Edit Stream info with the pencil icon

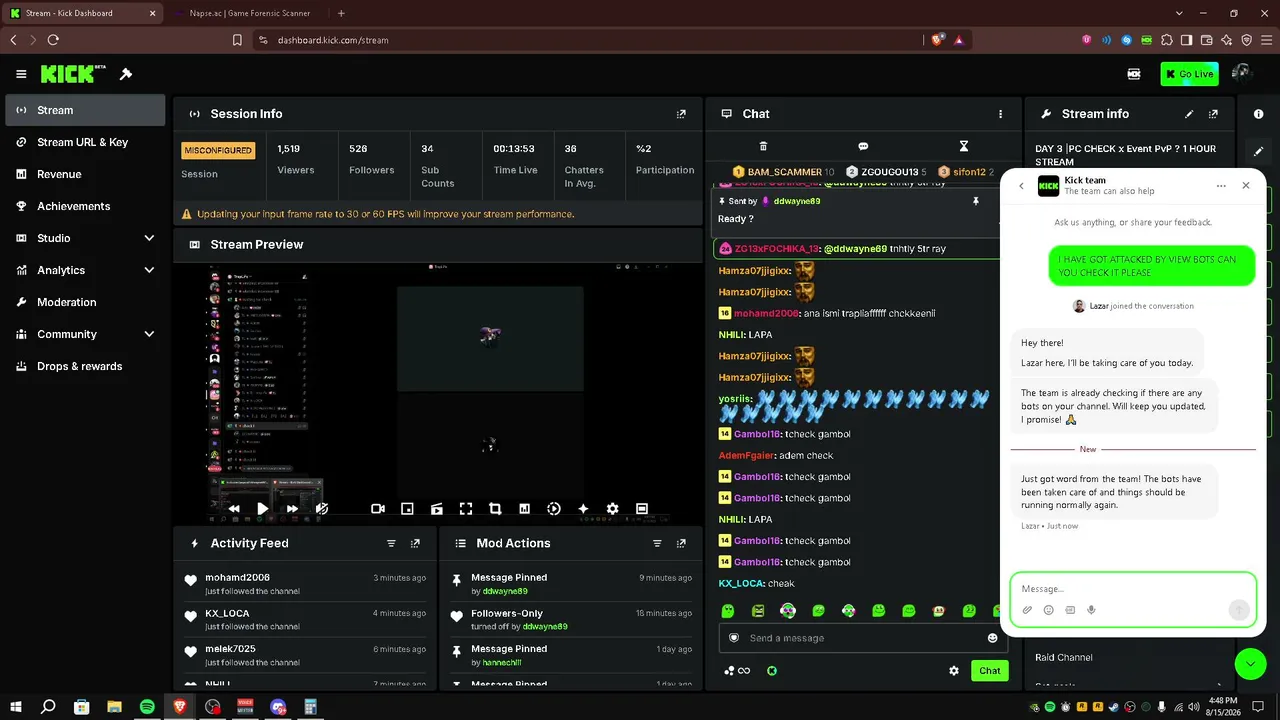pos(1189,114)
